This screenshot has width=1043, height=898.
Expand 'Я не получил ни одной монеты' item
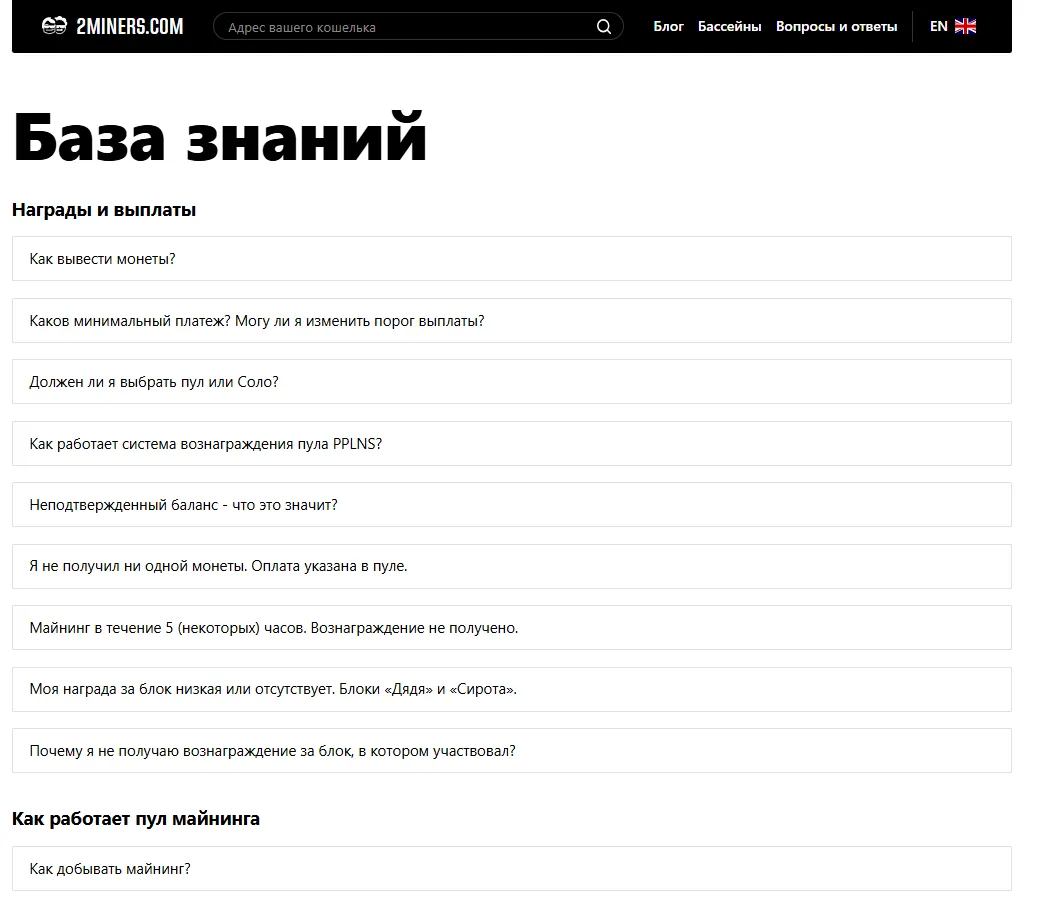point(512,566)
